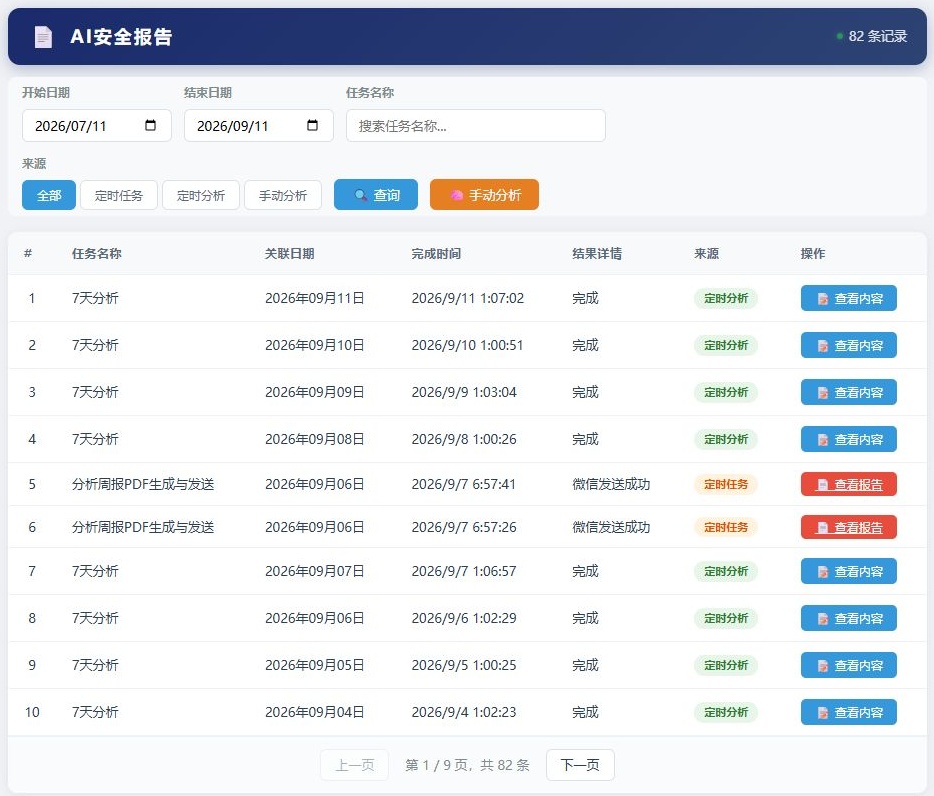Select the 全部 source filter
This screenshot has height=796, width=934.
coord(49,195)
